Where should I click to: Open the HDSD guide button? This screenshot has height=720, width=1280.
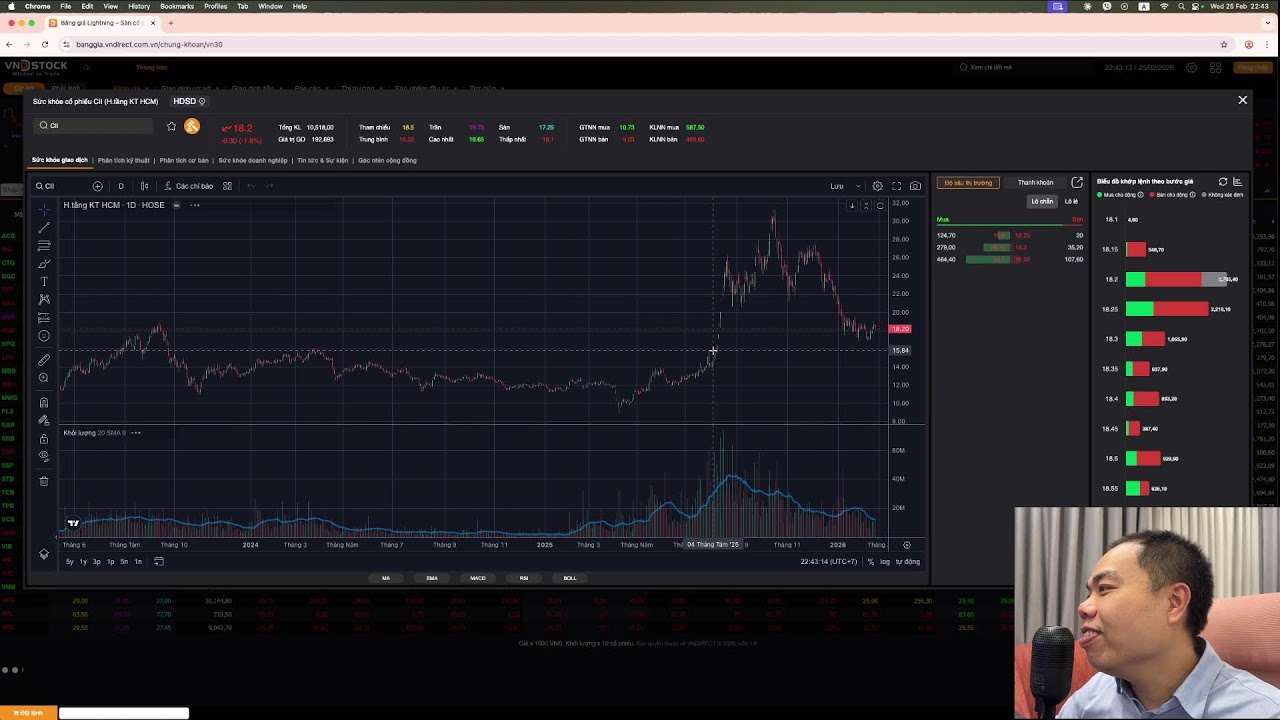pos(188,101)
